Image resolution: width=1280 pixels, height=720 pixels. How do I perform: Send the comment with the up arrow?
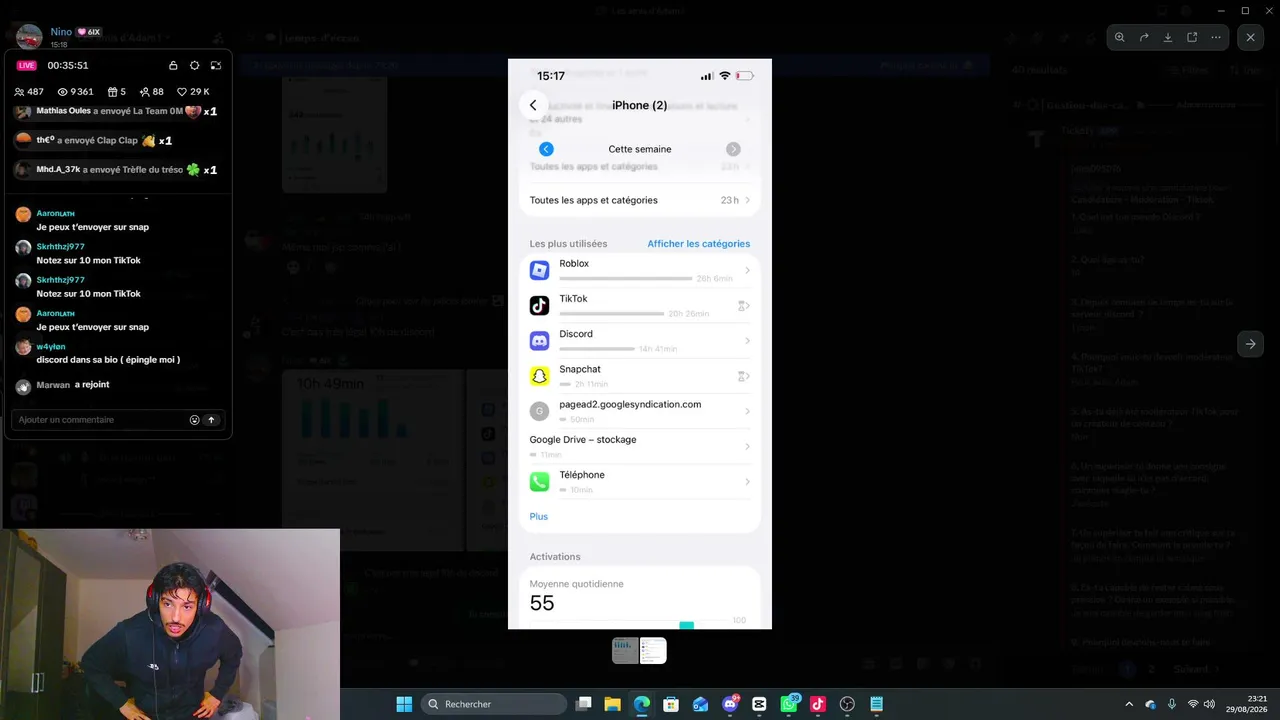(211, 420)
